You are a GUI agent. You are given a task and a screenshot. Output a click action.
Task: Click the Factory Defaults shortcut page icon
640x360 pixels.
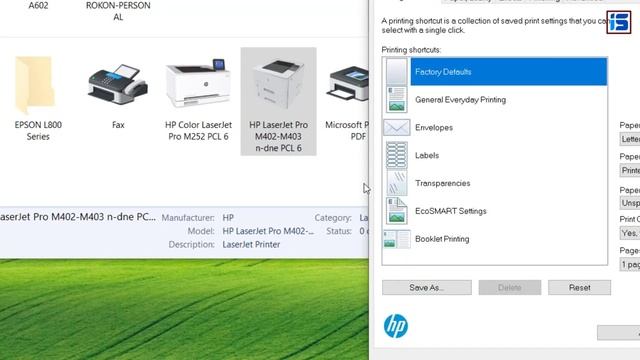tap(396, 71)
